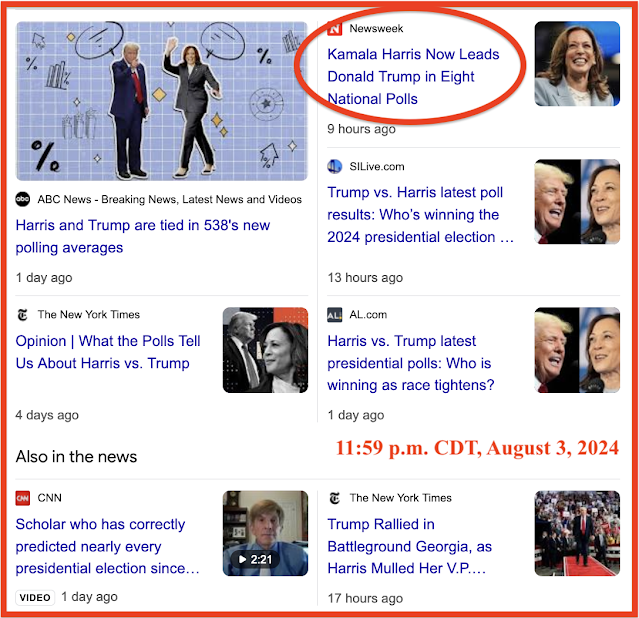The height and width of the screenshot is (618, 639).
Task: Click the ABC News round logo icon
Action: coord(23,199)
